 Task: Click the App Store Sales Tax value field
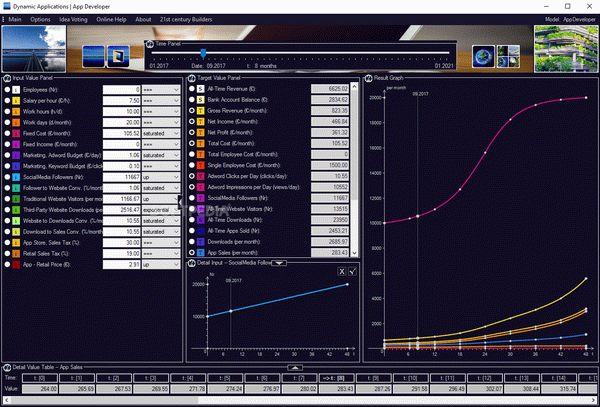pyautogui.click(x=122, y=243)
